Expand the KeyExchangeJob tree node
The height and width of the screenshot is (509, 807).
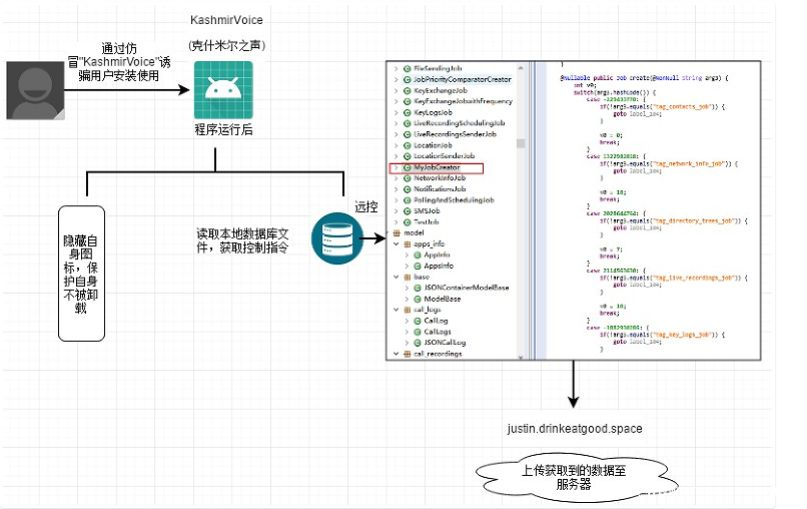click(395, 89)
